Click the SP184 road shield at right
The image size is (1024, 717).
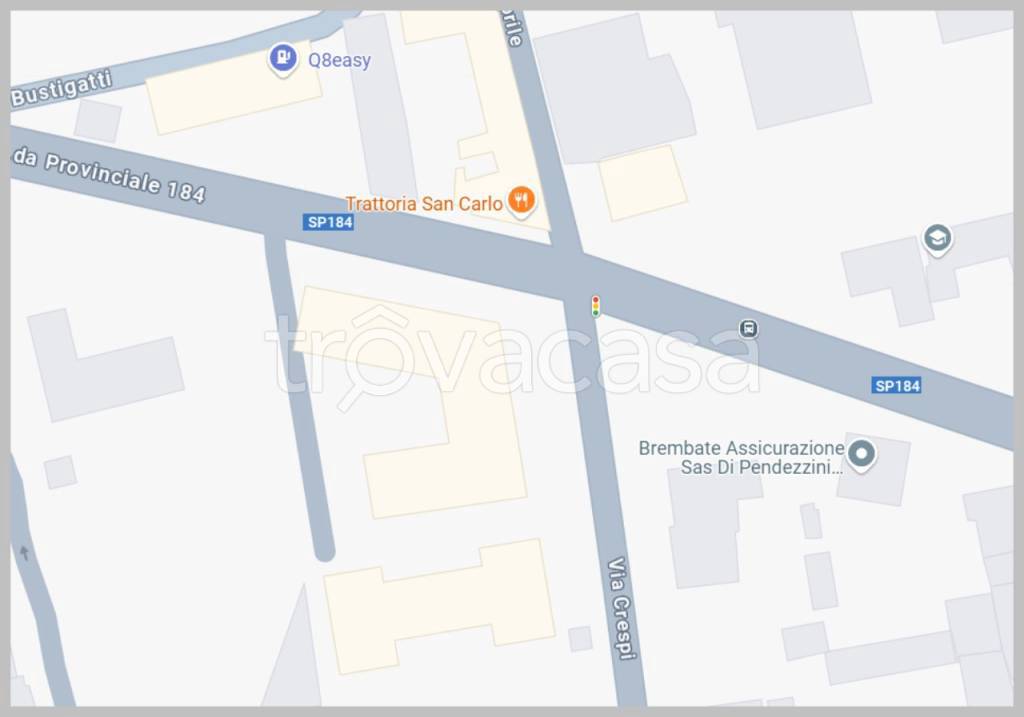[x=897, y=385]
